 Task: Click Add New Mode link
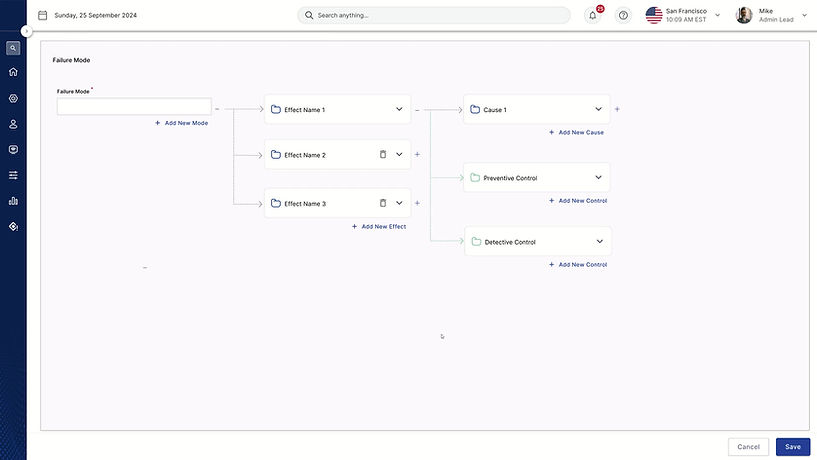click(182, 123)
